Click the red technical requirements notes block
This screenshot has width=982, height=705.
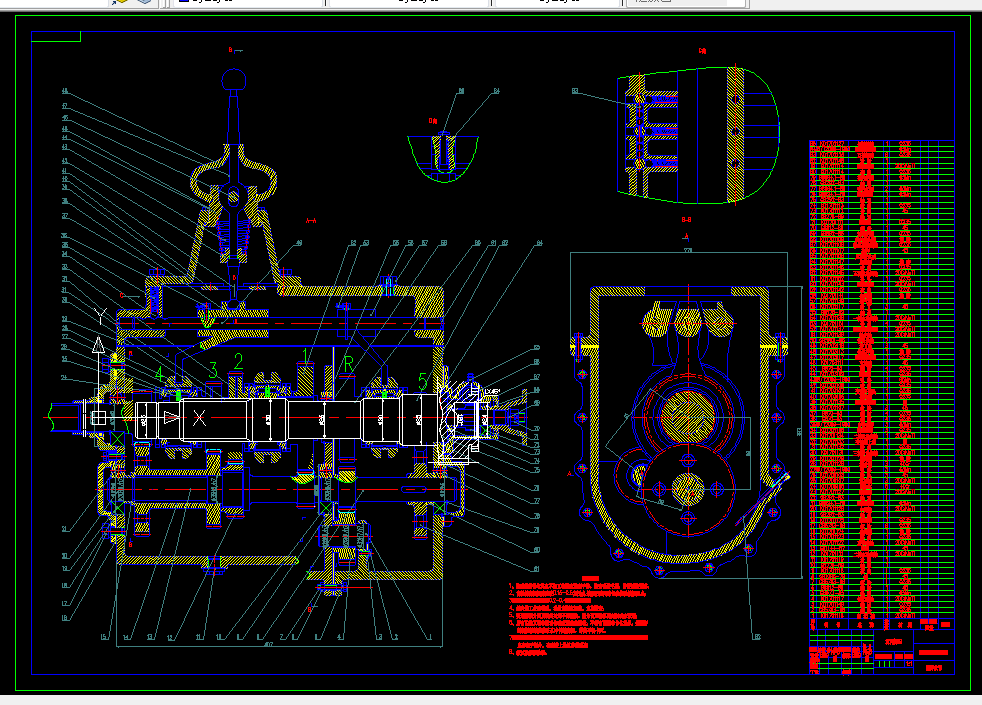pyautogui.click(x=578, y=616)
